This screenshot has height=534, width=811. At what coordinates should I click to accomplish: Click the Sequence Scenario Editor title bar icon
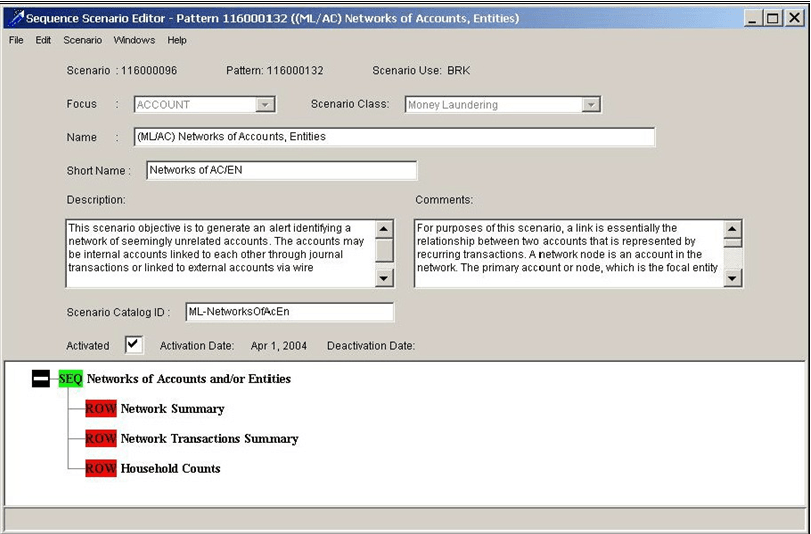tap(16, 19)
